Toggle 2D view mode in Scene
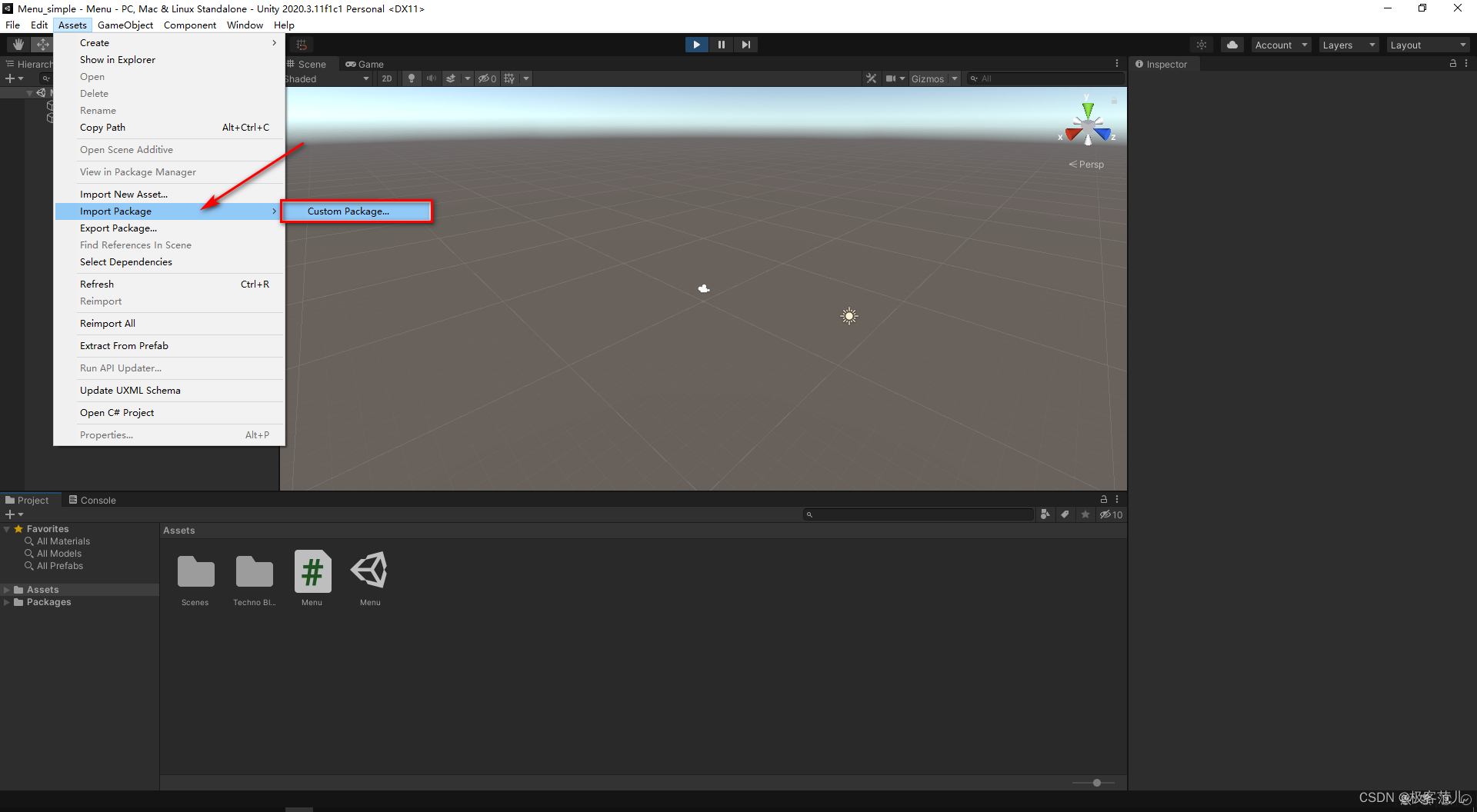Screen dimensions: 1477x812 point(387,78)
